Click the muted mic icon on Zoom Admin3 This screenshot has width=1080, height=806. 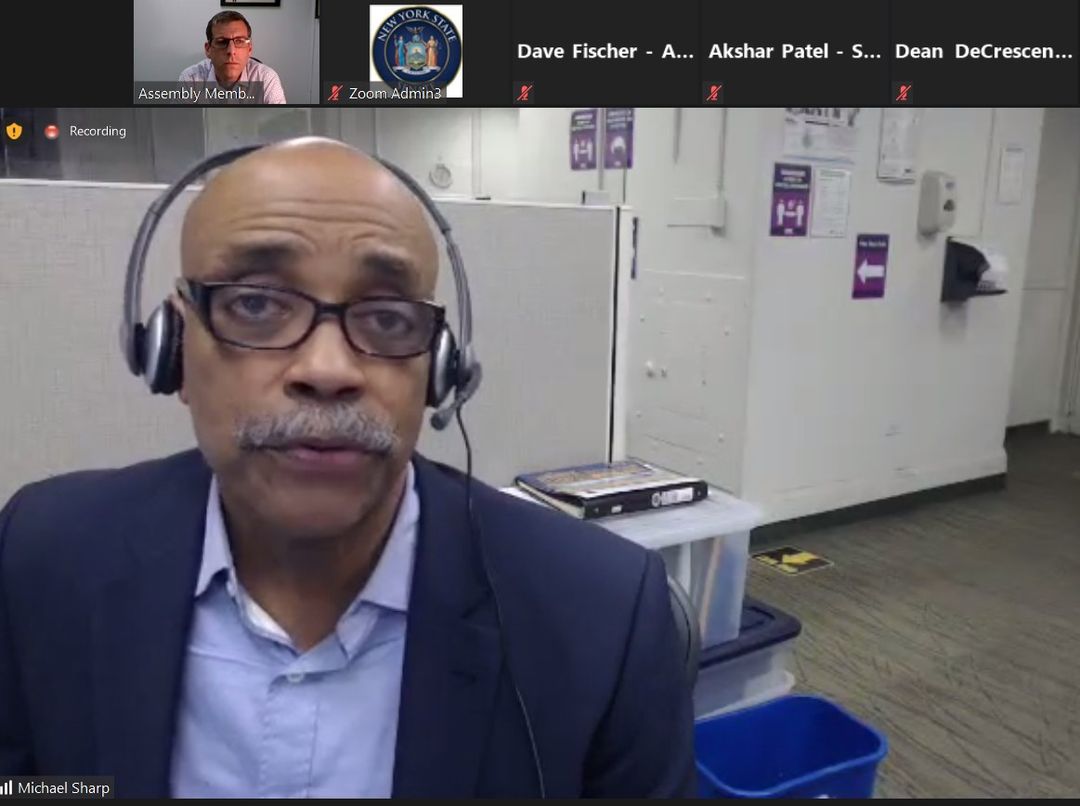tap(335, 93)
